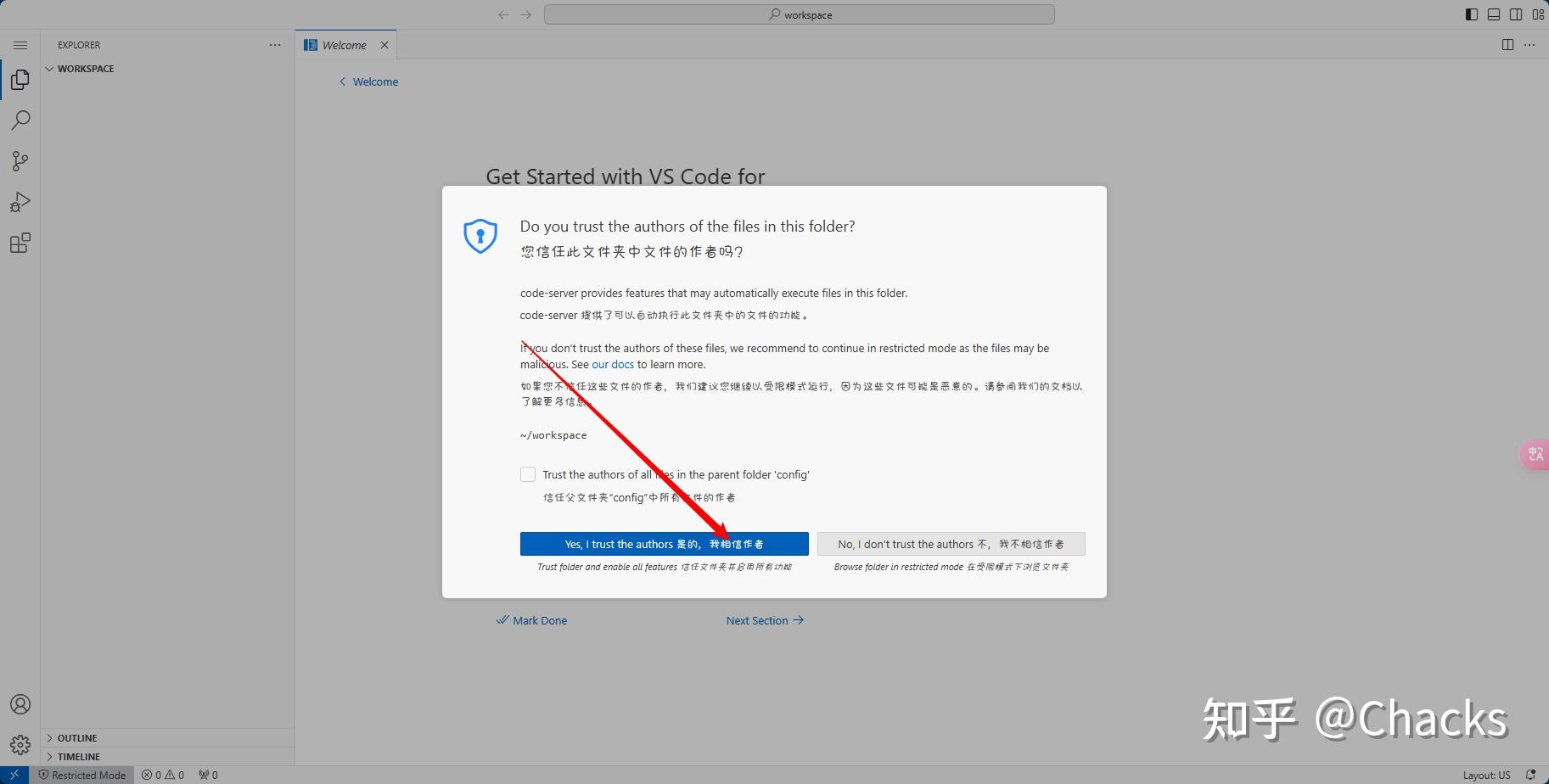The height and width of the screenshot is (784, 1549).
Task: Open the Run and Debug view
Action: pyautogui.click(x=20, y=202)
